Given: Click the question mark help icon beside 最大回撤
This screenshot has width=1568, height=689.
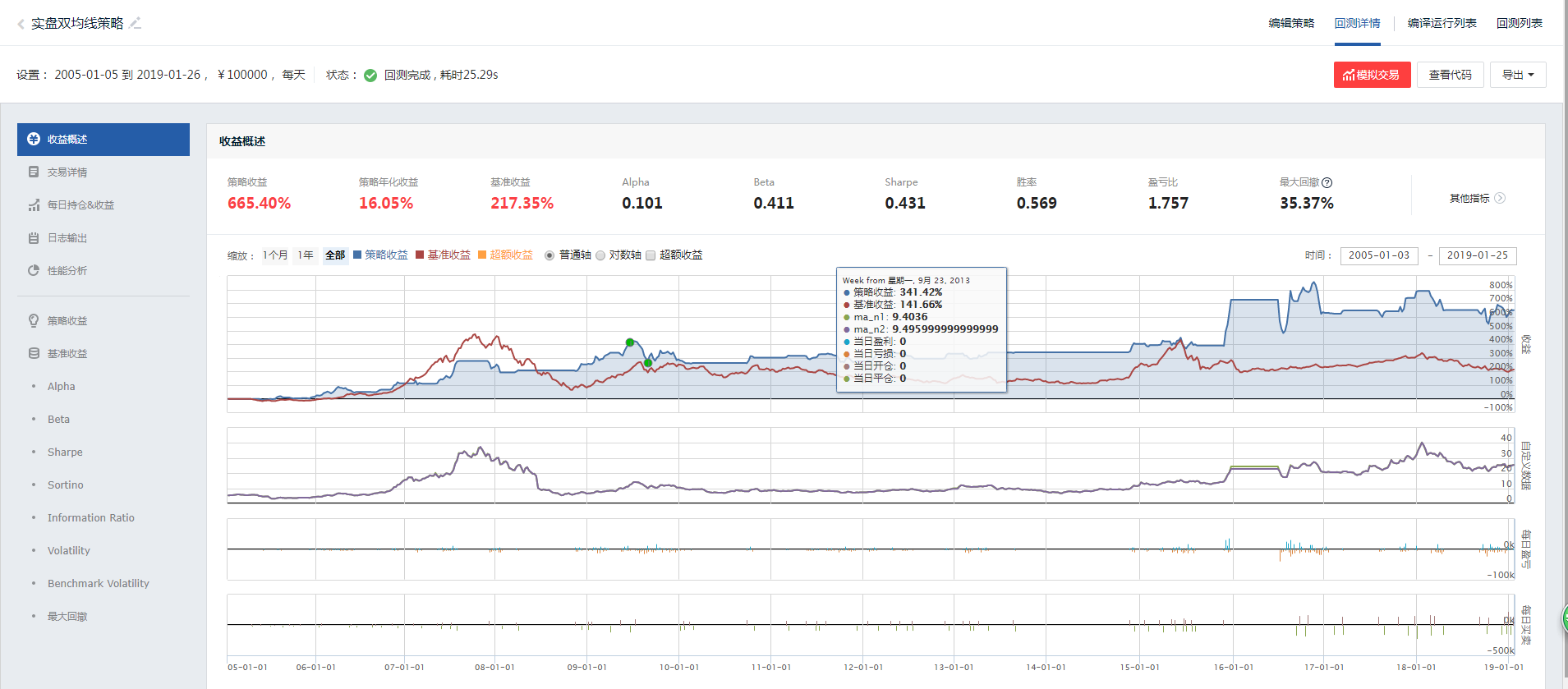Looking at the screenshot, I should [x=1327, y=182].
